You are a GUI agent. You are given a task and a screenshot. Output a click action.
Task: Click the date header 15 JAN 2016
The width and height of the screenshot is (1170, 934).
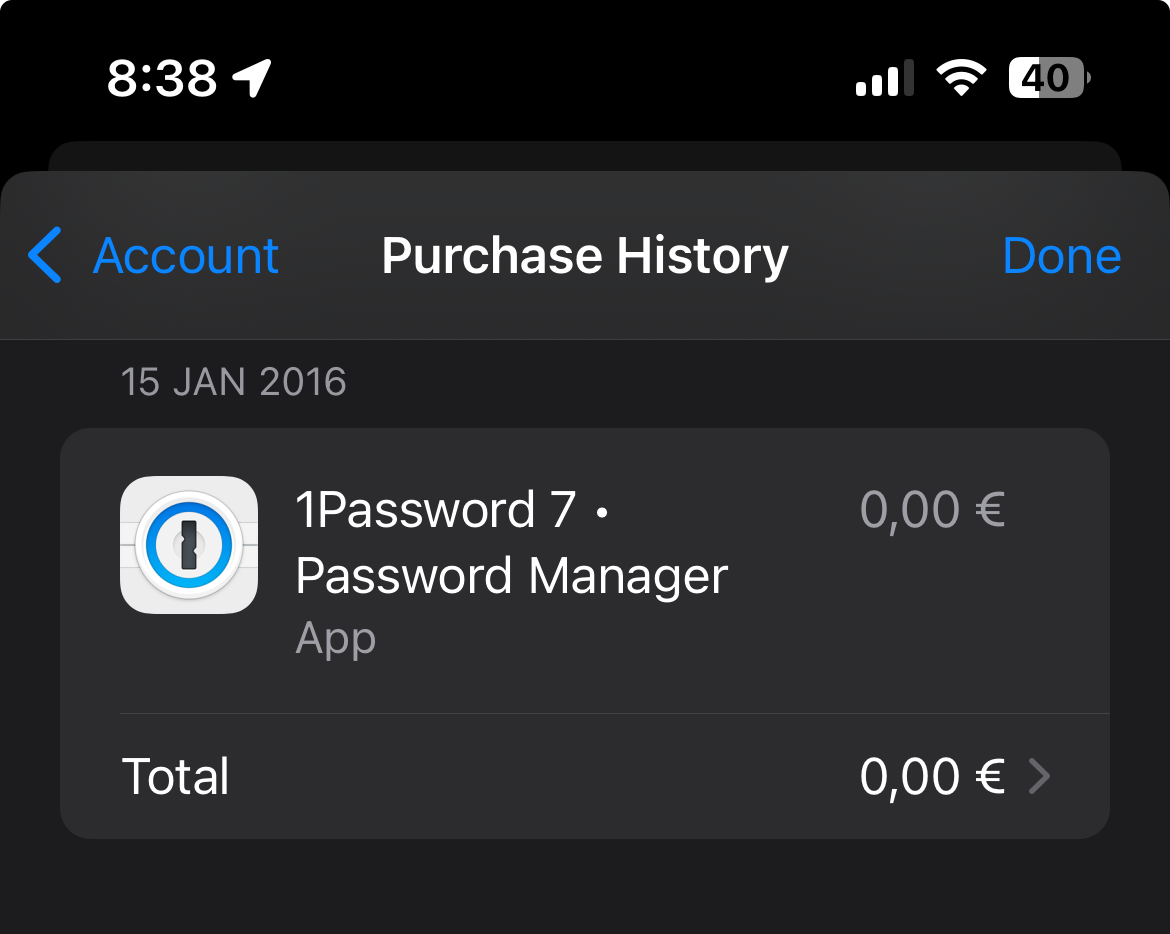tap(234, 381)
